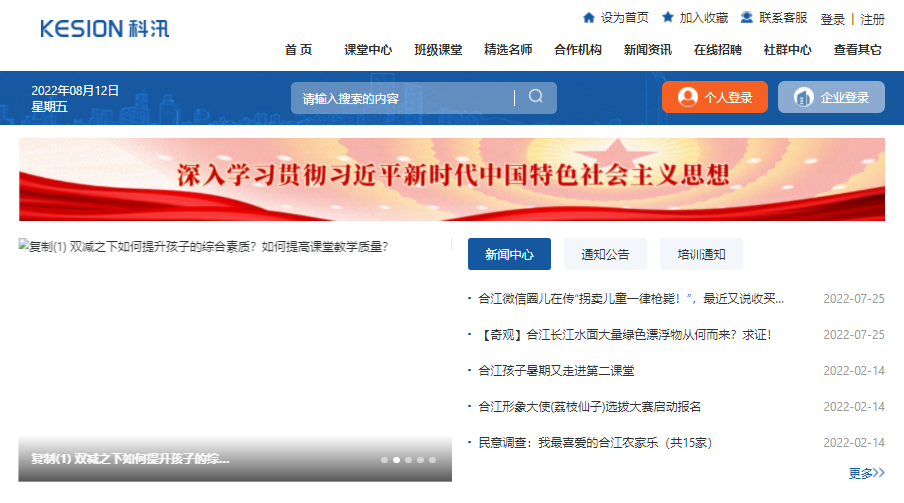Image resolution: width=904 pixels, height=503 pixels.
Task: Click the home icon beside 设为首页
Action: [588, 18]
